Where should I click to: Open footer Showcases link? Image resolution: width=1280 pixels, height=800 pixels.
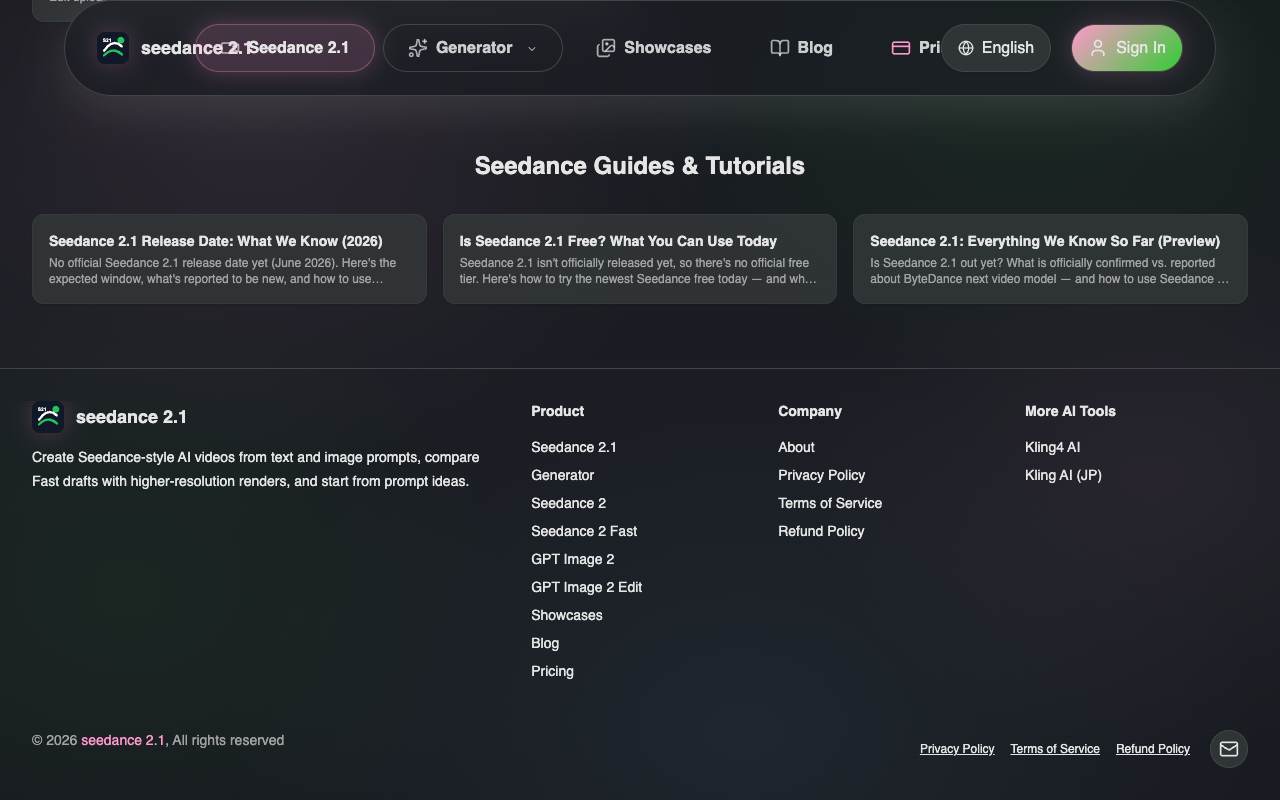567,615
